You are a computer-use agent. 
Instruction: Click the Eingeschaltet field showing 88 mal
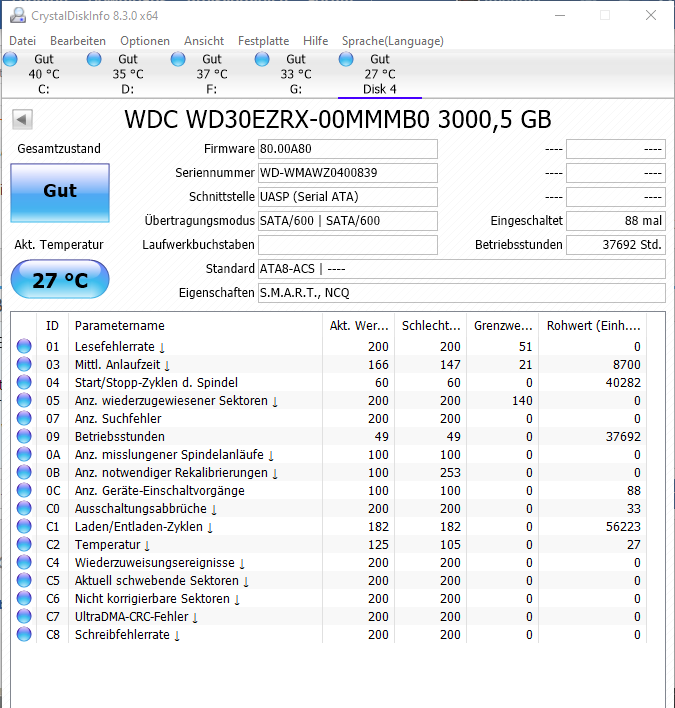click(616, 221)
